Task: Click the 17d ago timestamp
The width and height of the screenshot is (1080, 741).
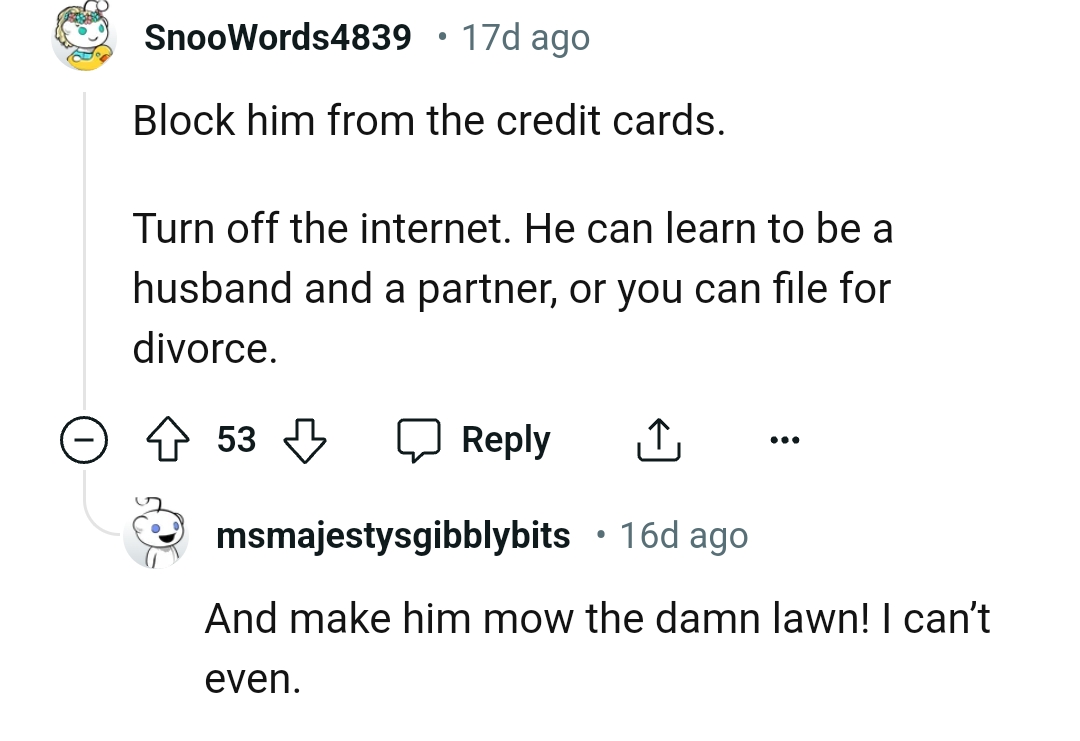Action: pyautogui.click(x=525, y=37)
